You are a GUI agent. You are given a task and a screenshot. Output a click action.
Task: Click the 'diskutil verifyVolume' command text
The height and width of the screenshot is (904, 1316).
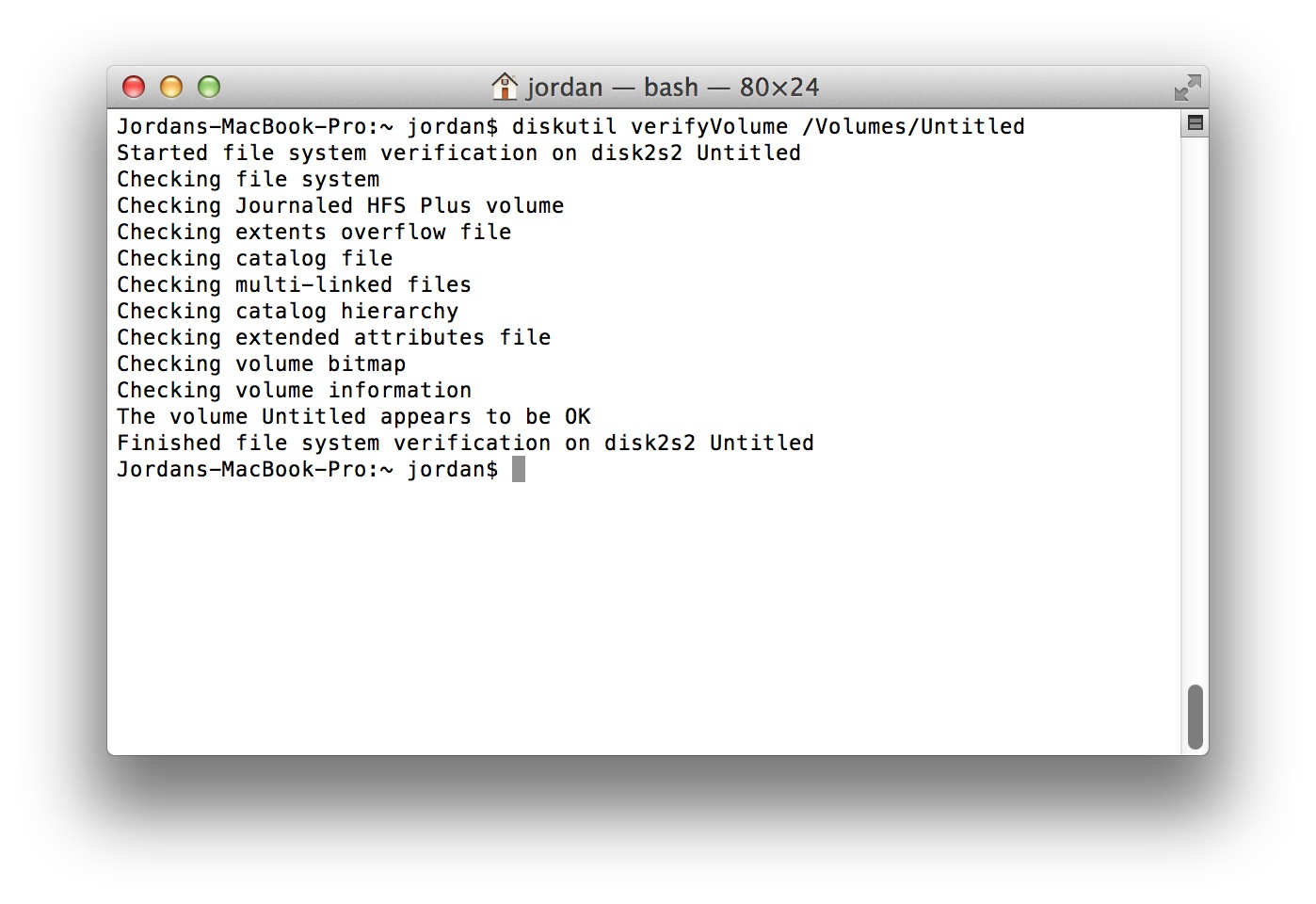(x=650, y=126)
